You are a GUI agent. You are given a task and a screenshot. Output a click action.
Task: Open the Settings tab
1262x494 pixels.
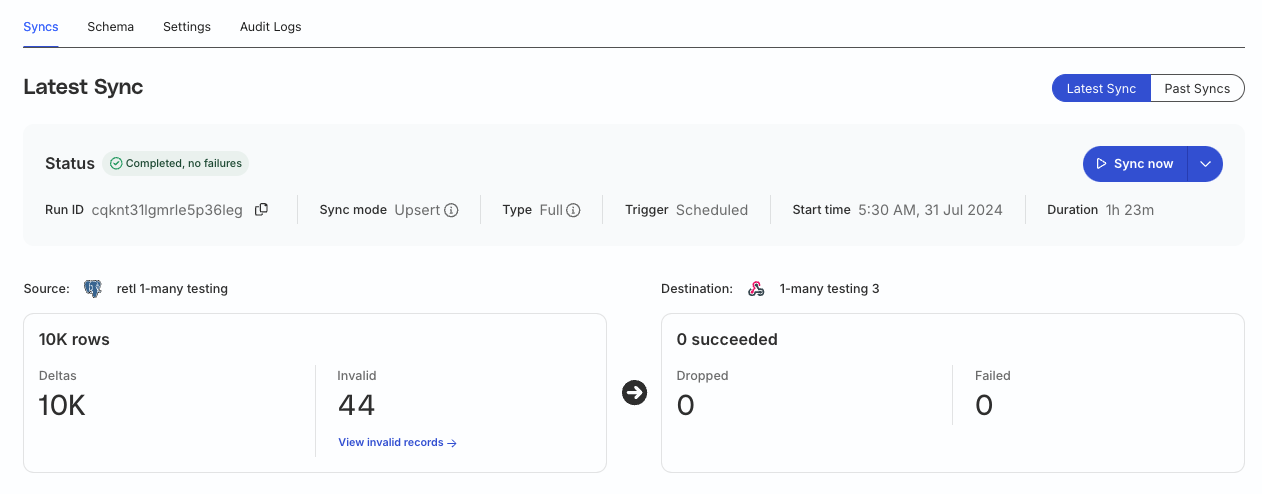tap(187, 27)
